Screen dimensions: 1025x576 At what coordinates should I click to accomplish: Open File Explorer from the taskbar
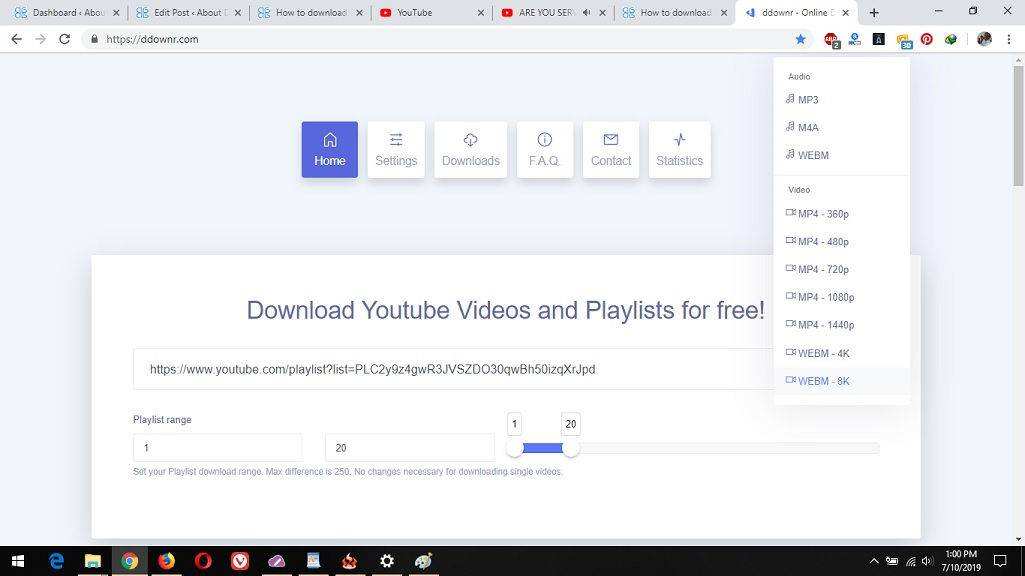[93, 561]
